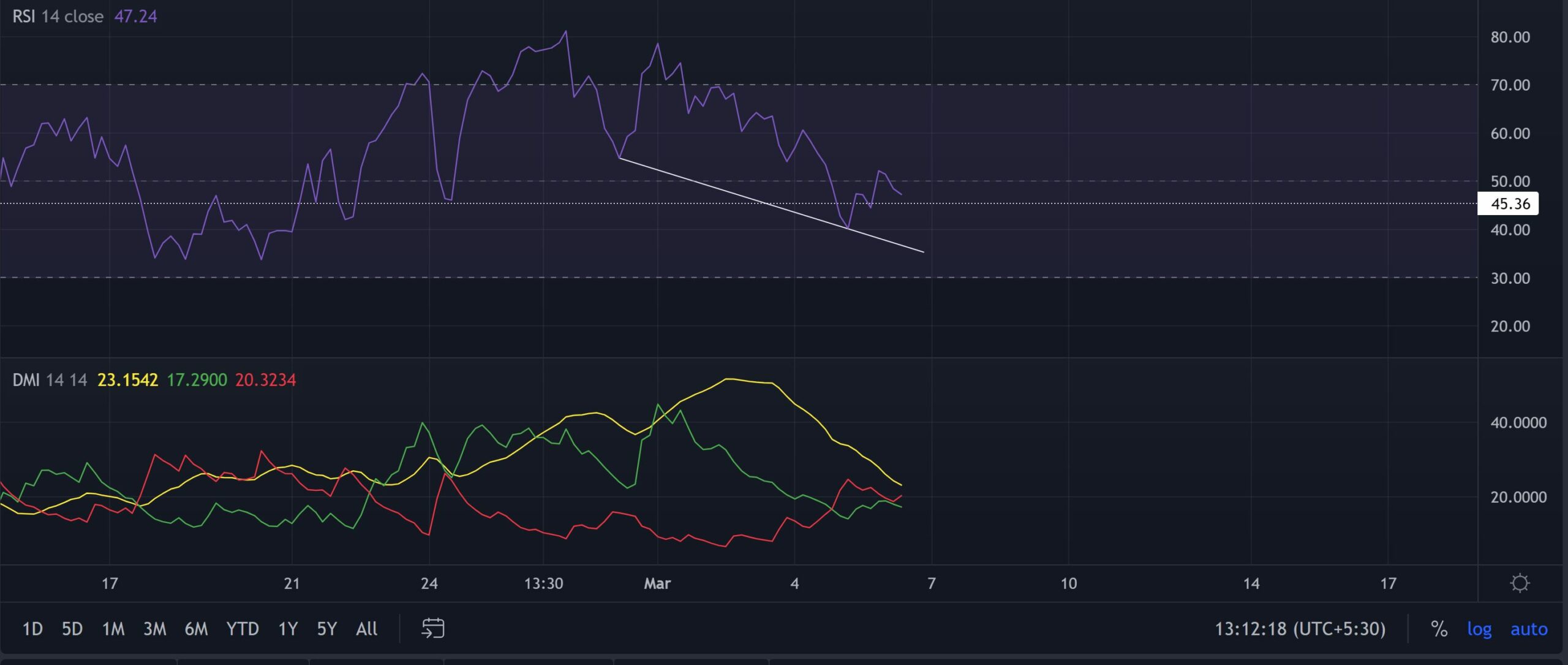Show All time range data
The width and height of the screenshot is (1568, 665).
pos(366,629)
